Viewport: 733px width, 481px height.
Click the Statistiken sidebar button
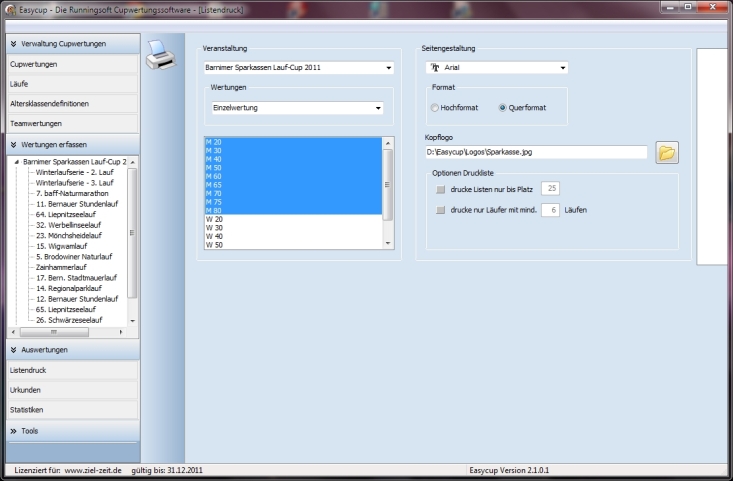click(68, 410)
